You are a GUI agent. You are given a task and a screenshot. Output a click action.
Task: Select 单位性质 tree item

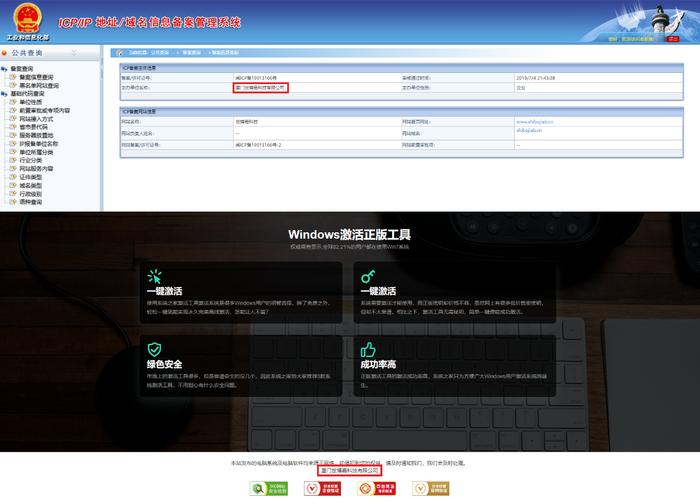click(30, 102)
